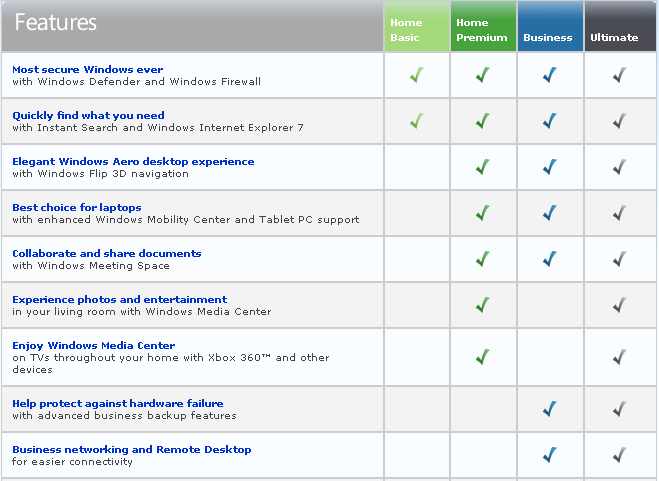Click text 'for easier connectivity'
The width and height of the screenshot is (659, 481).
(x=72, y=462)
